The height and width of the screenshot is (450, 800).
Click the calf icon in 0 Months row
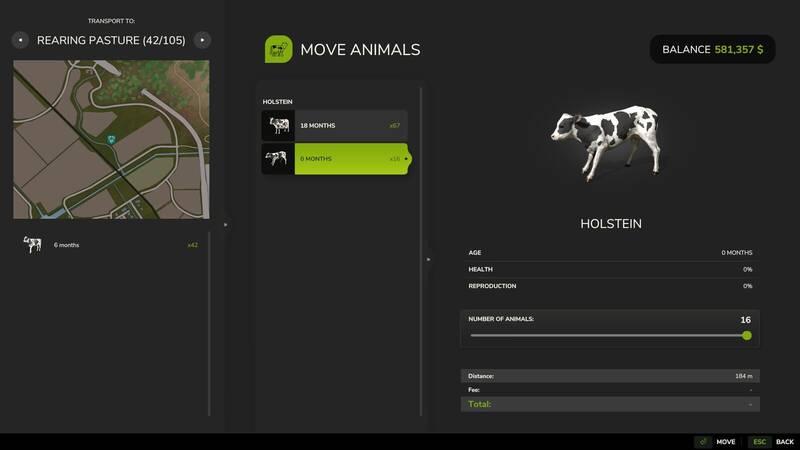(x=277, y=158)
